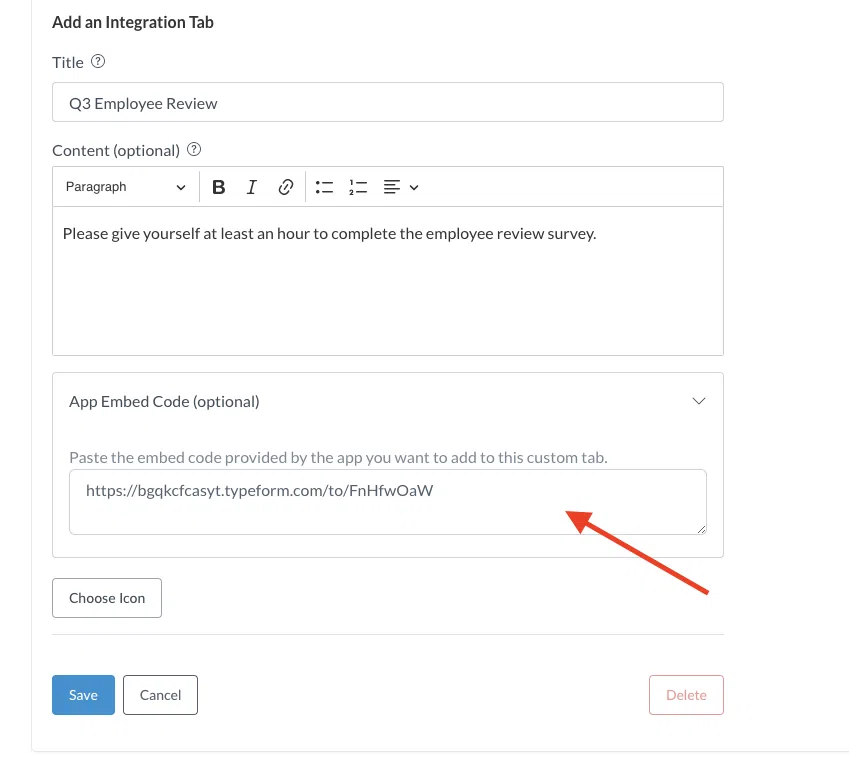Click the help icon beside Content (optional)
Screen dimensions: 849x784
[194, 150]
